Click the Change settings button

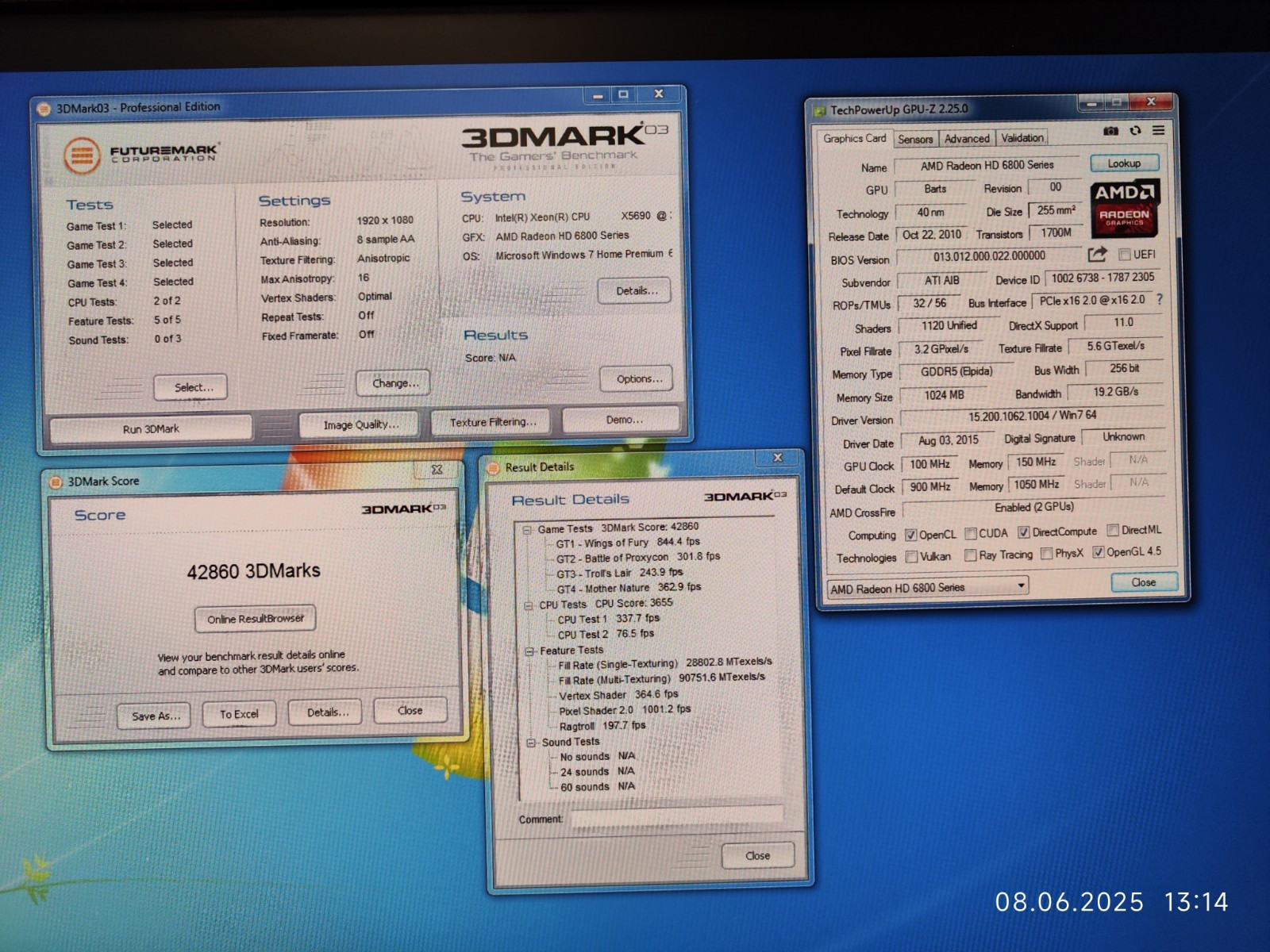394,382
